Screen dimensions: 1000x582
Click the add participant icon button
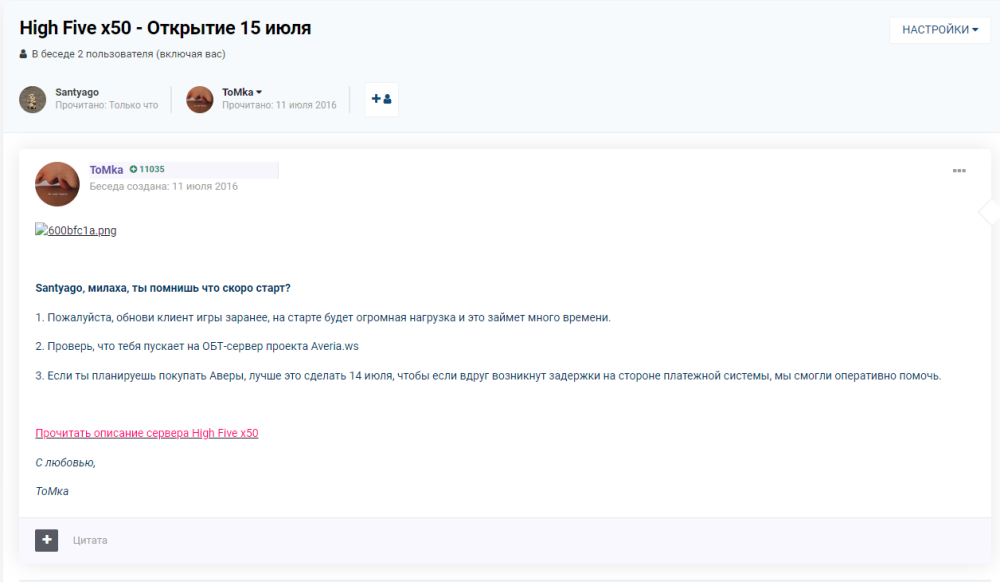[x=381, y=99]
